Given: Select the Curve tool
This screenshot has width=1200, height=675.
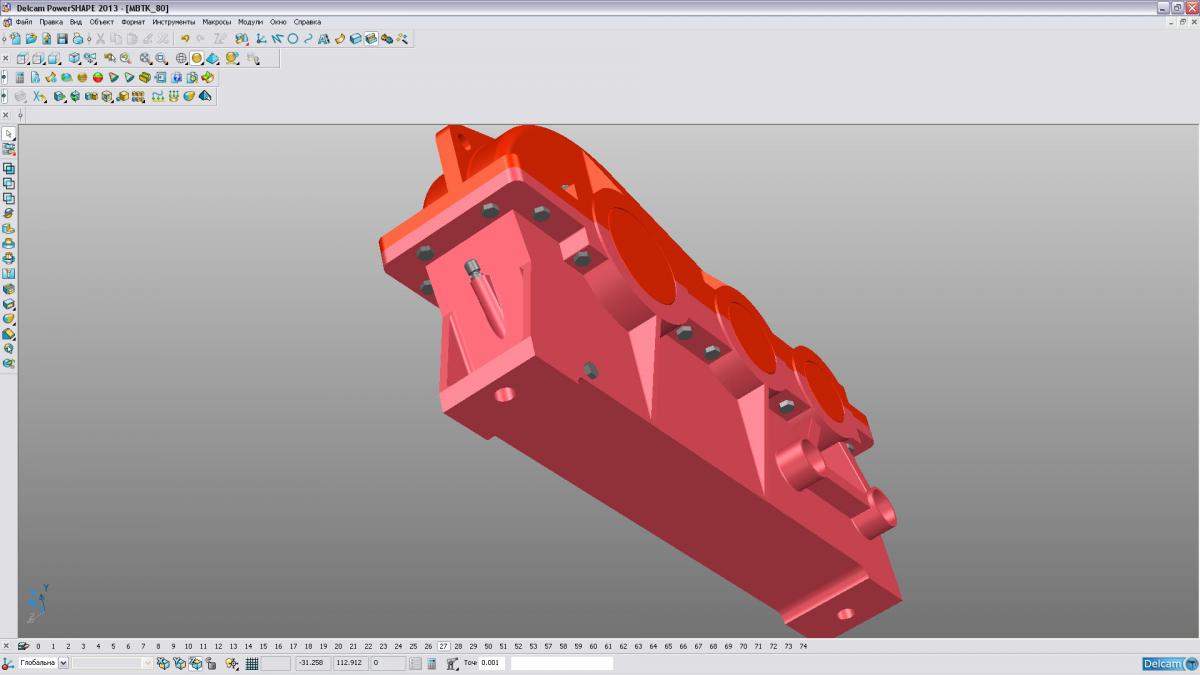Looking at the screenshot, I should point(308,38).
